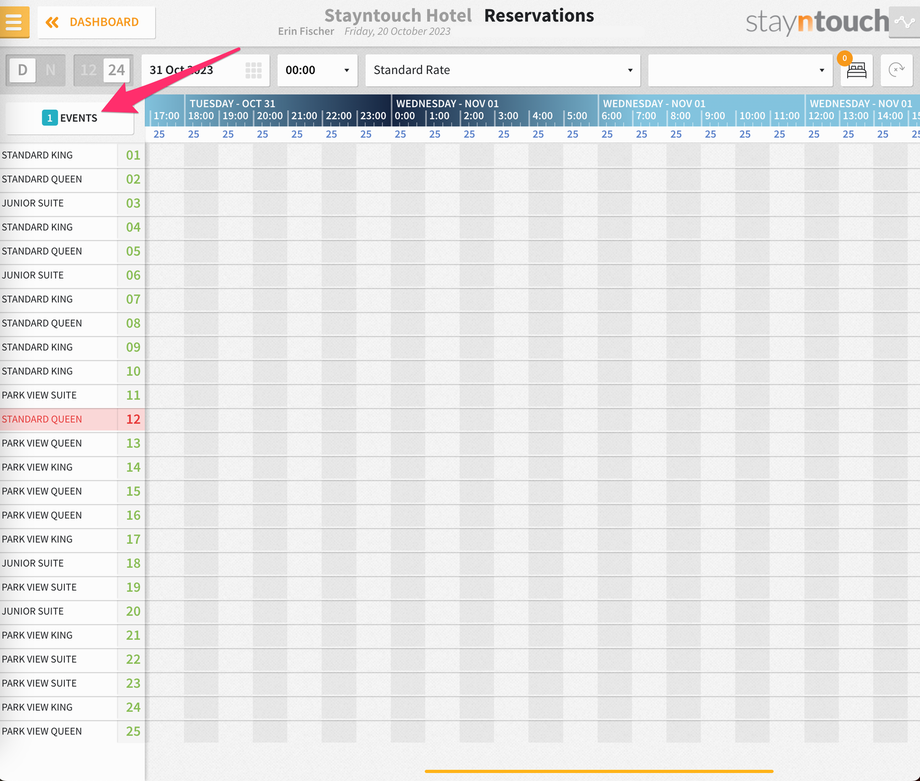Open the hamburger main menu
Viewport: 920px width, 781px height.
pyautogui.click(x=14, y=22)
